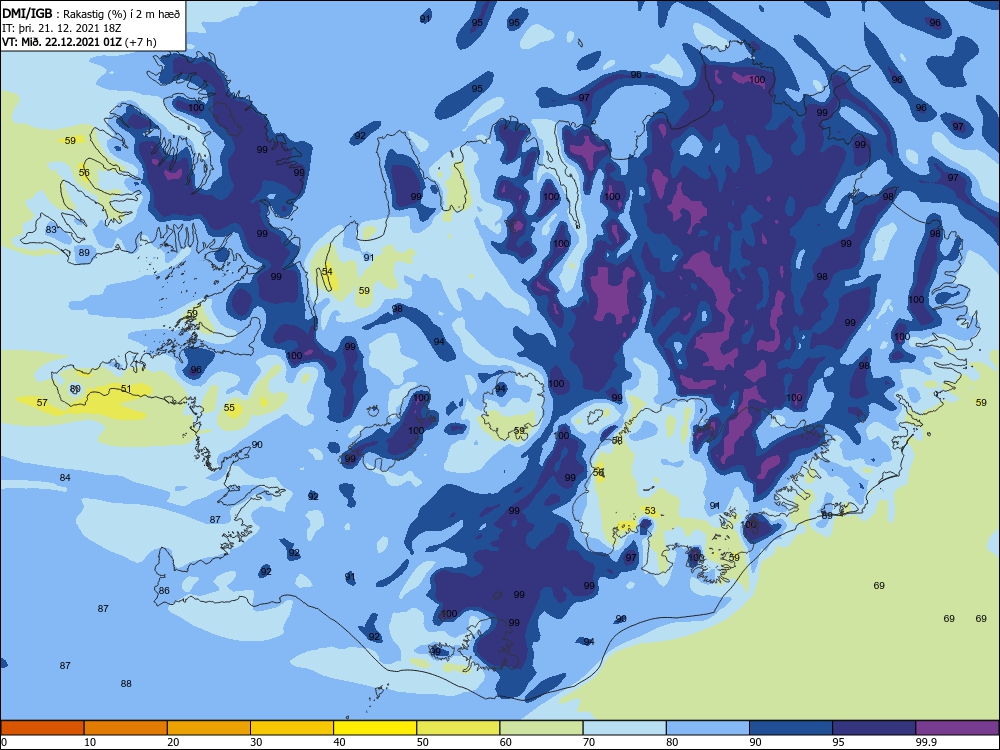Click the '70' tick label on legend
The width and height of the screenshot is (1000, 750).
click(x=589, y=742)
